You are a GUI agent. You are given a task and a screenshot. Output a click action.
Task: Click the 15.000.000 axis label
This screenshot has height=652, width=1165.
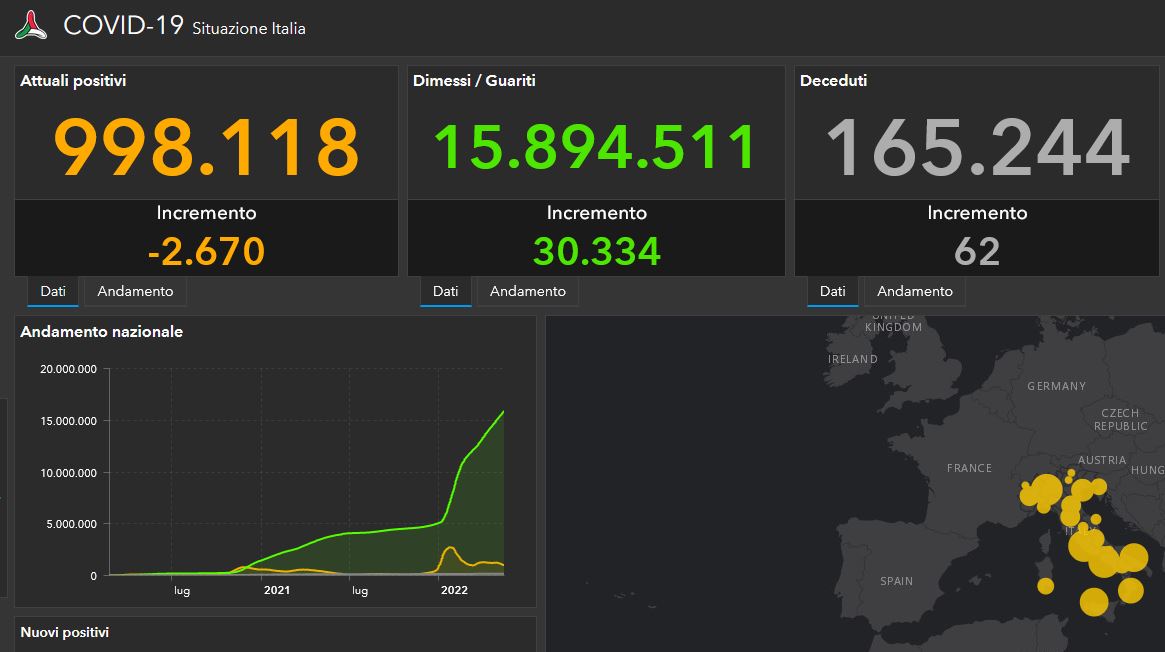[68, 421]
